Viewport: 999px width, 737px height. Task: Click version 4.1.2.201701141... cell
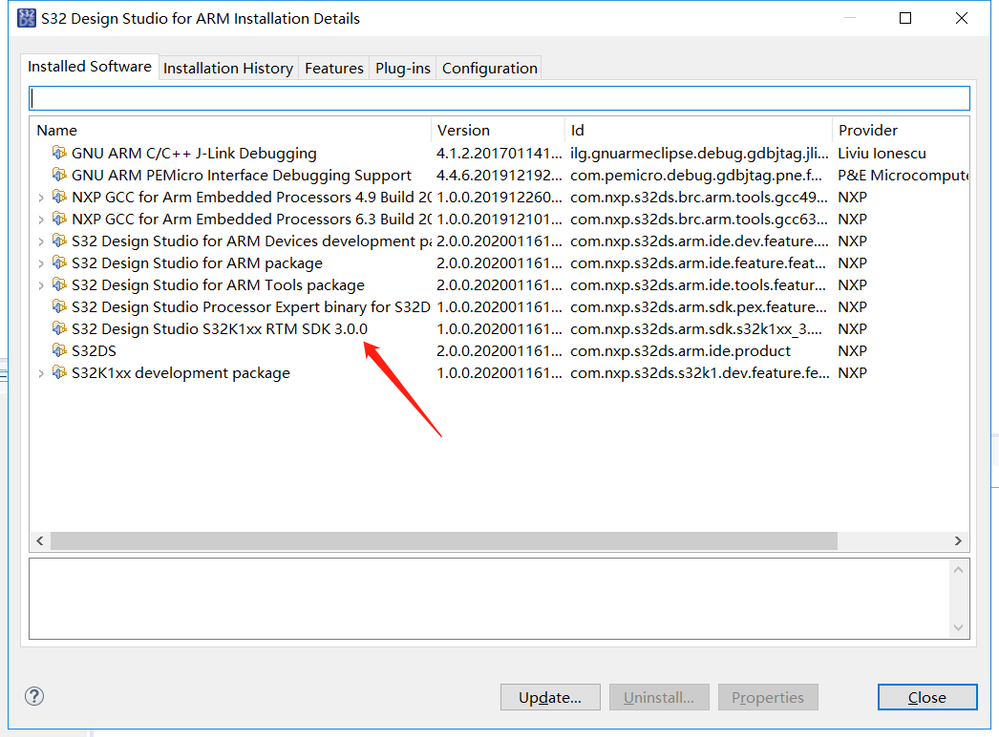point(499,153)
